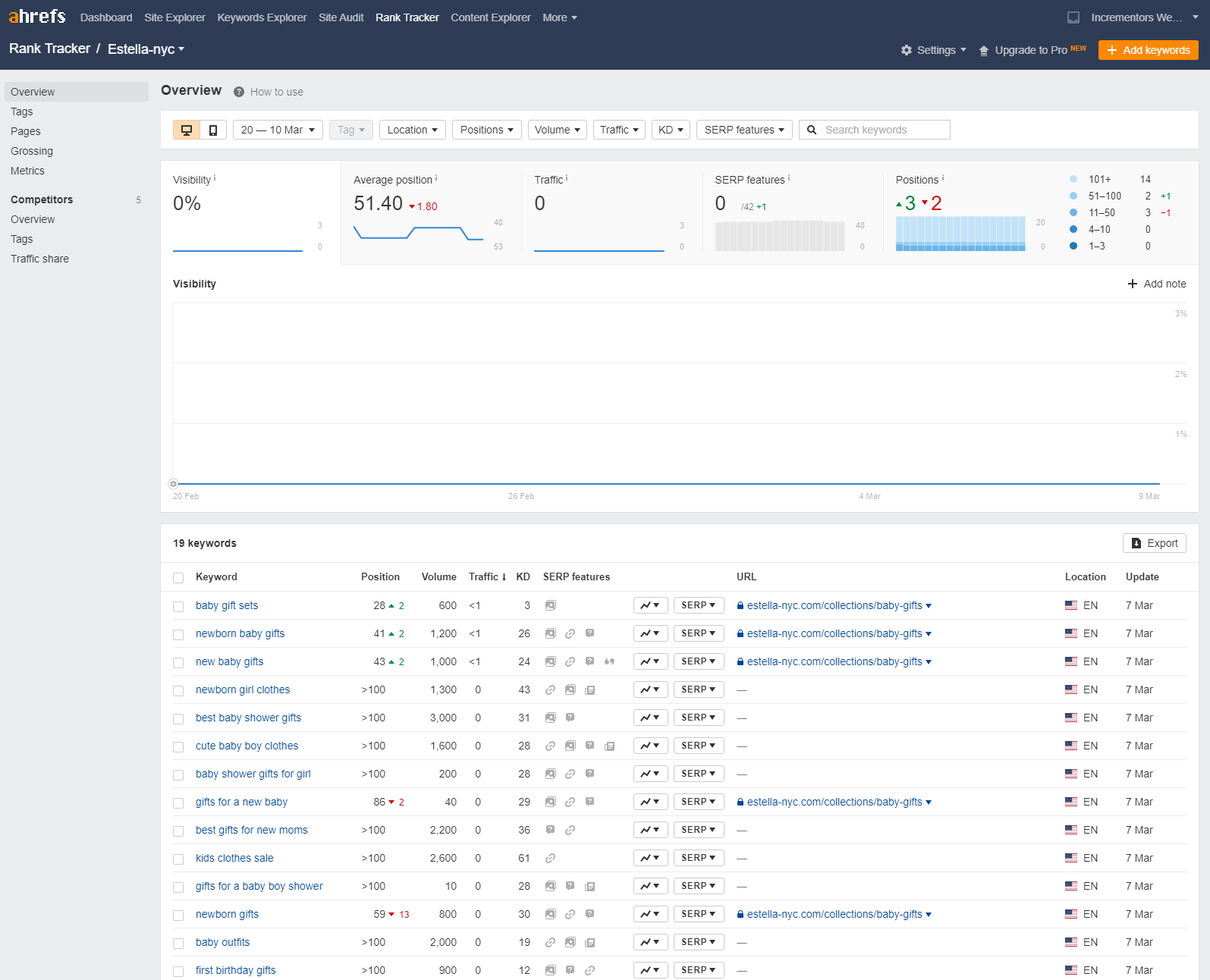Click the lock icon on gifts for a new baby URL

click(740, 802)
